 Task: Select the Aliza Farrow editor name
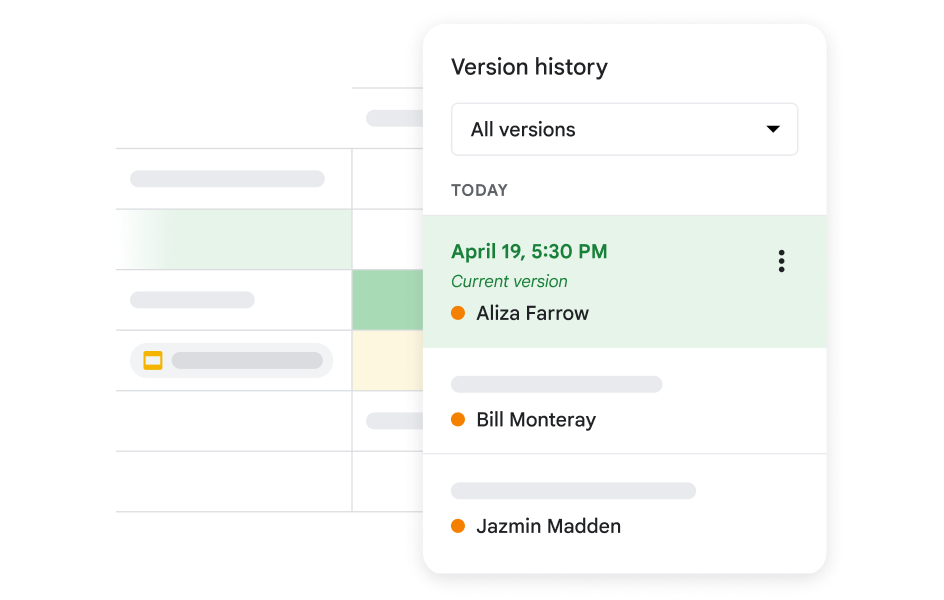532,313
